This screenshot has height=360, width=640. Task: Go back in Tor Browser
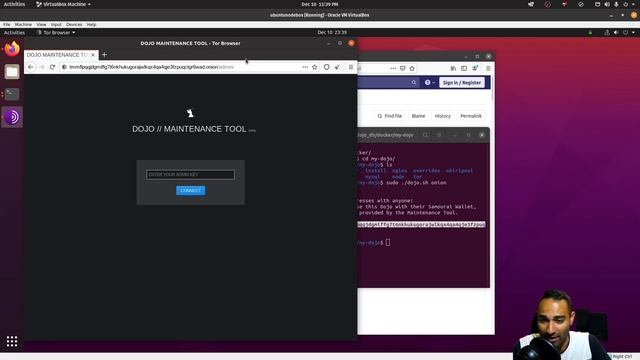31,67
